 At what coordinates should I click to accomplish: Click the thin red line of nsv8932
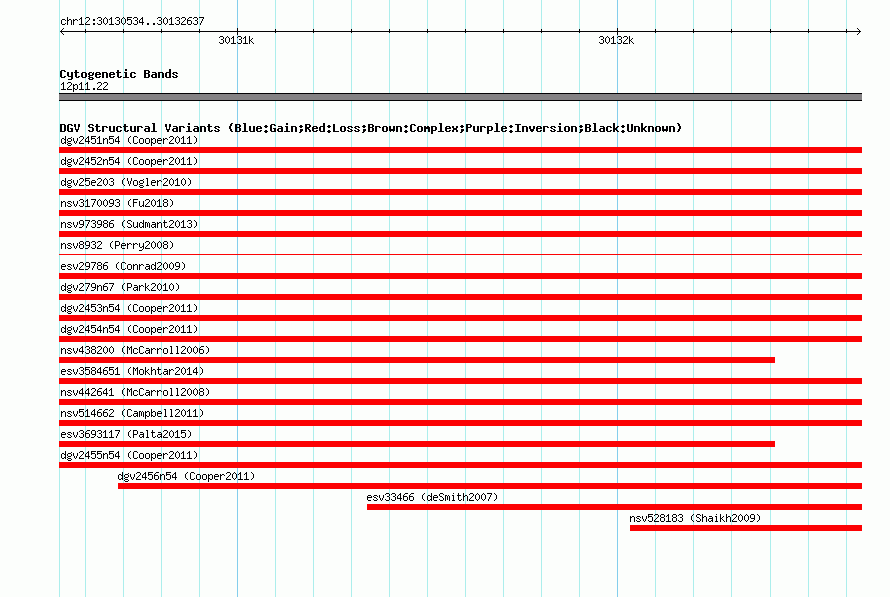pyautogui.click(x=460, y=255)
